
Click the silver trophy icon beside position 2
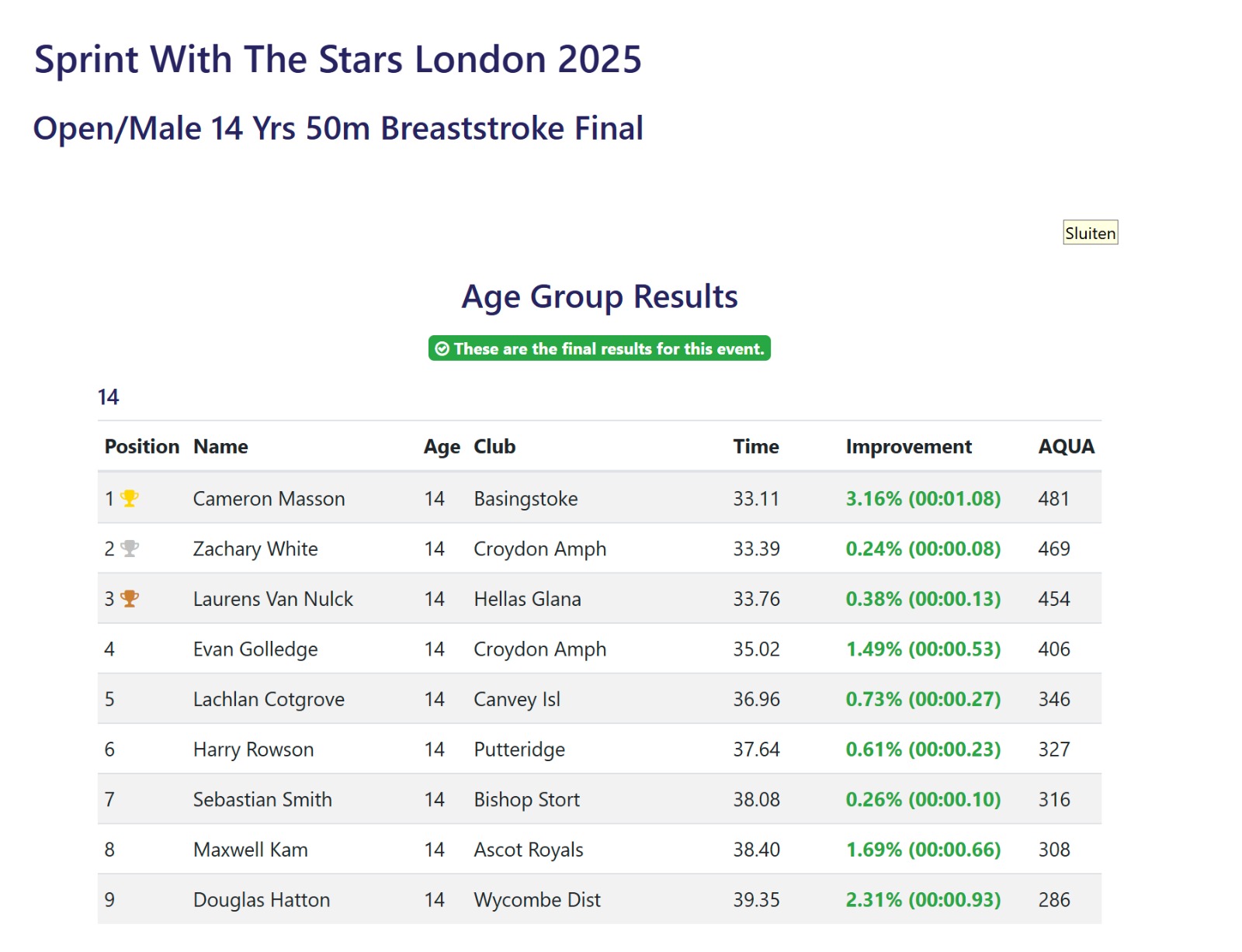click(x=130, y=549)
